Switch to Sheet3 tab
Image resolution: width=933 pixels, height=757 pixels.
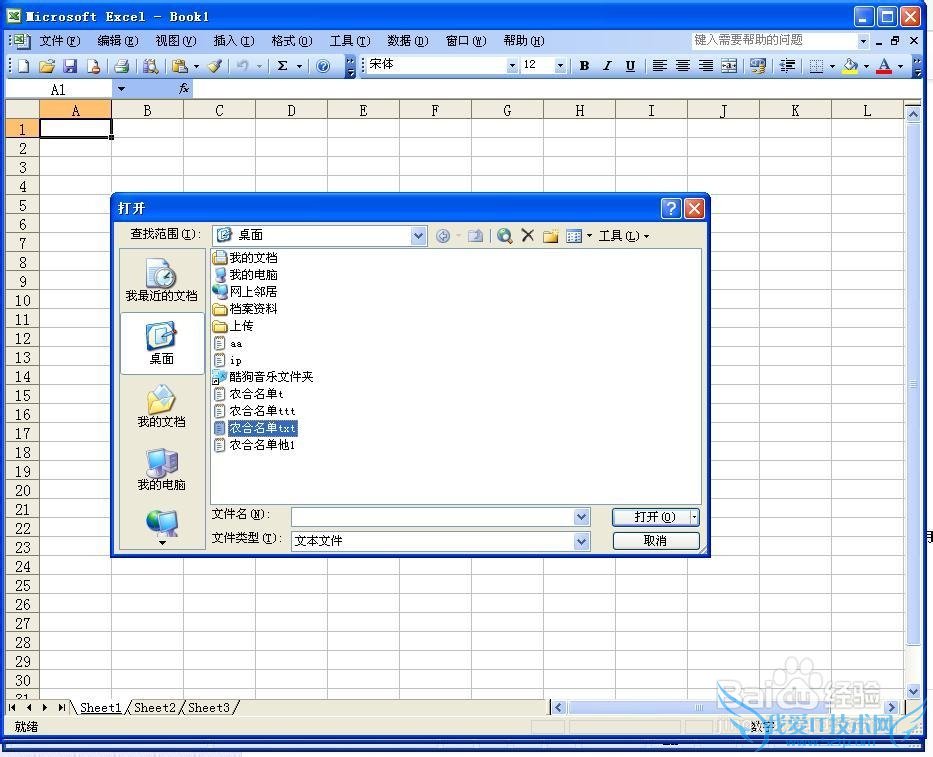click(x=209, y=708)
